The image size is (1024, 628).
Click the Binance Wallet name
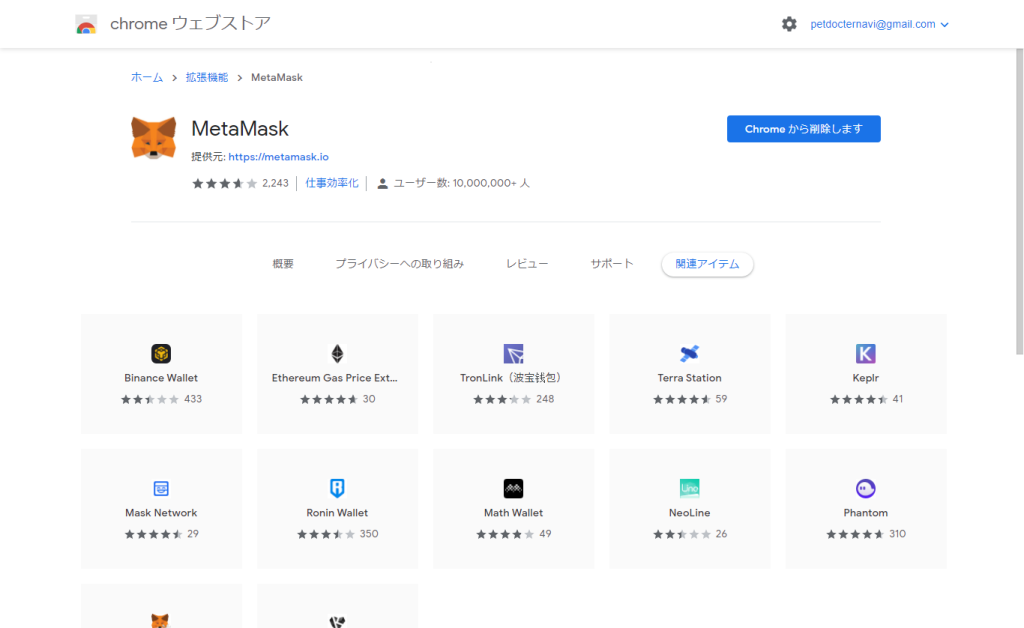point(161,378)
